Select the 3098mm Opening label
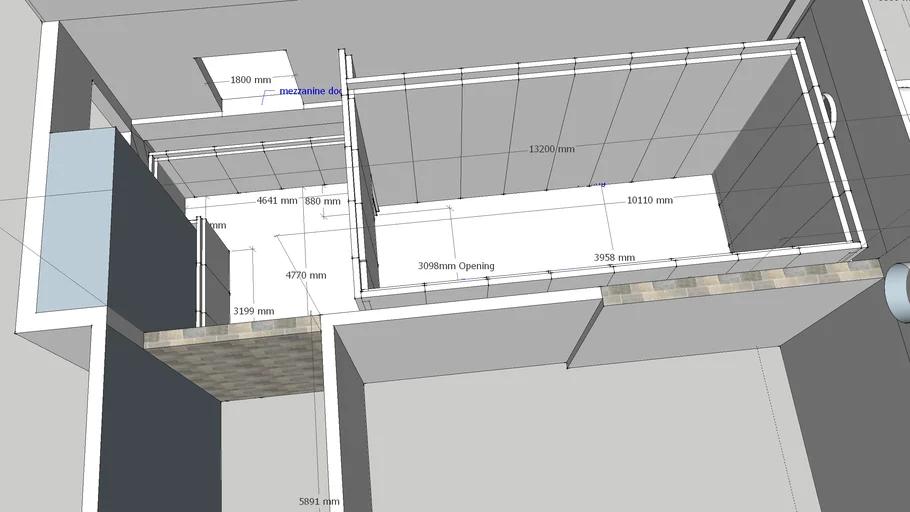 tap(456, 266)
